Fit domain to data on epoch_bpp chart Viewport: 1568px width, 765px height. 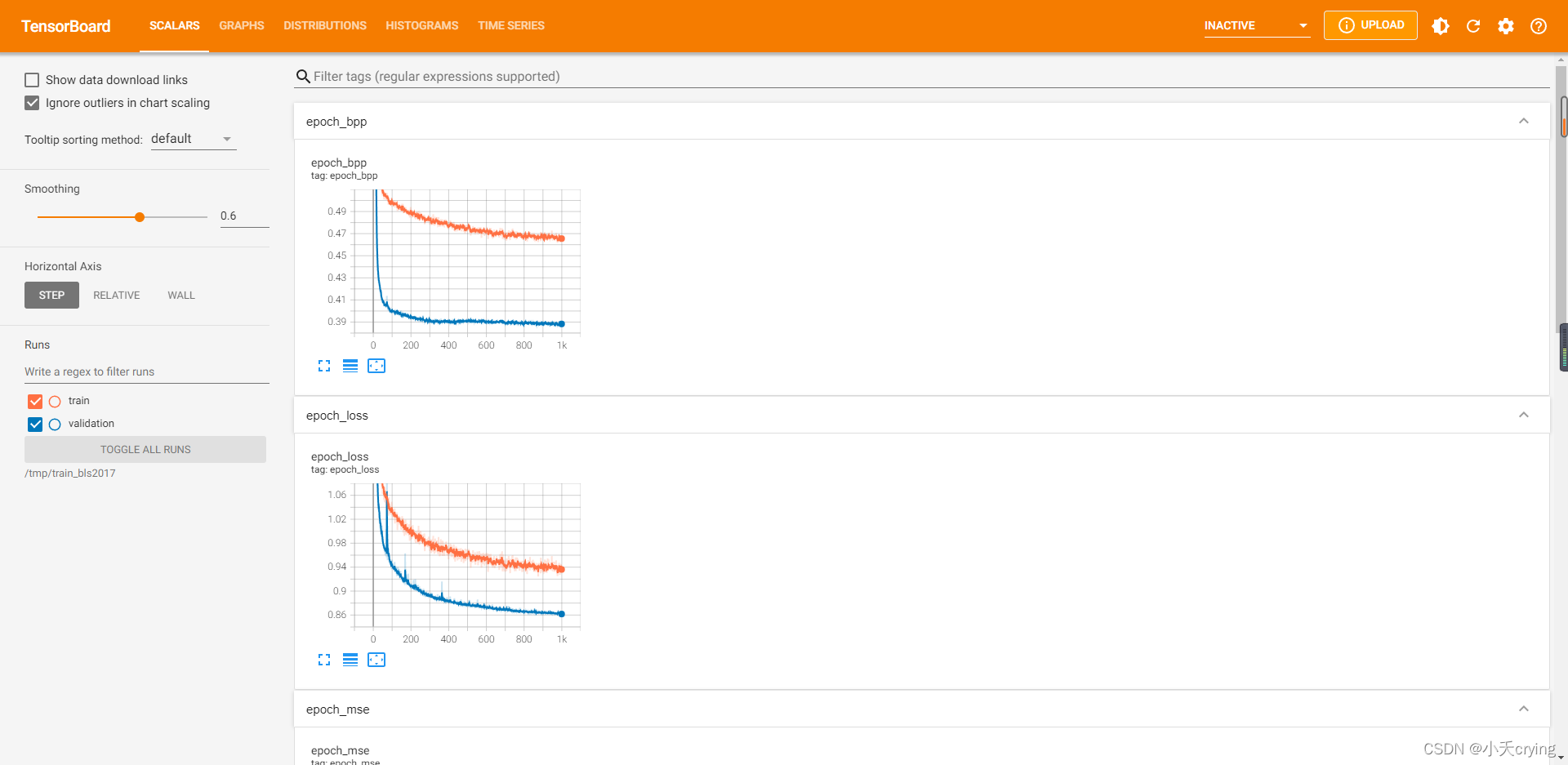pos(376,366)
